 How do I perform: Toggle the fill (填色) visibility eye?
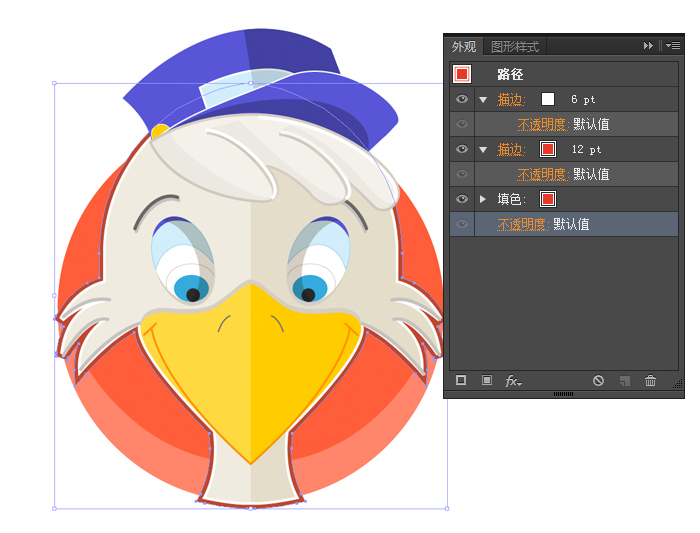tap(462, 199)
